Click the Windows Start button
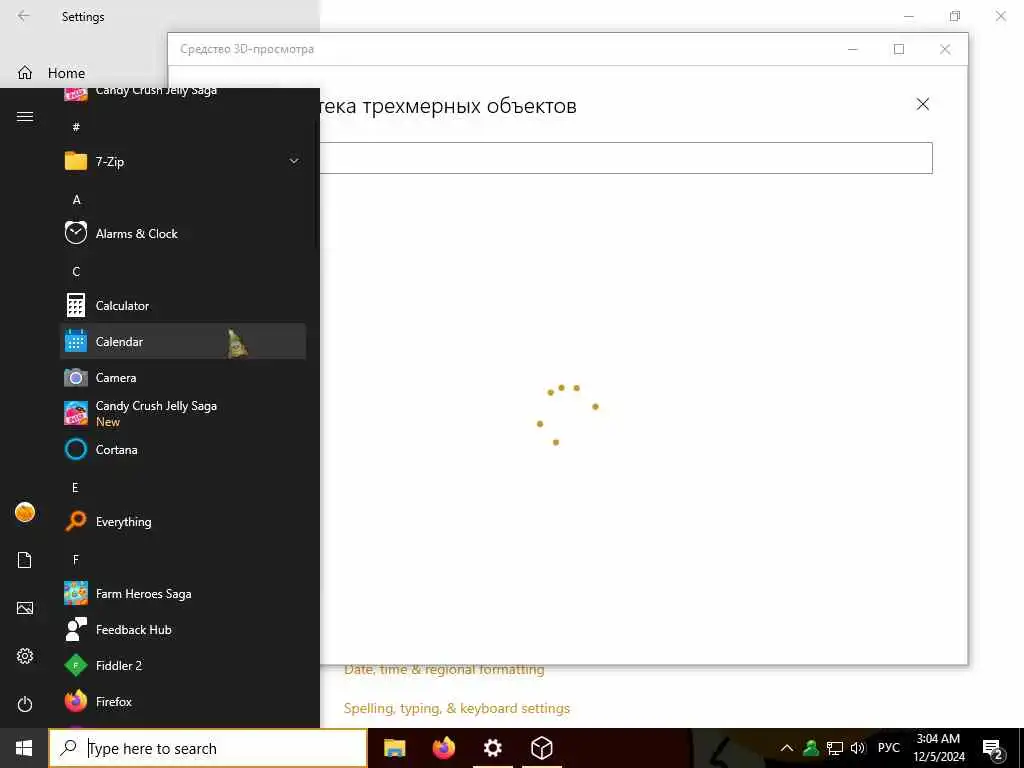Image resolution: width=1024 pixels, height=768 pixels. 24,748
